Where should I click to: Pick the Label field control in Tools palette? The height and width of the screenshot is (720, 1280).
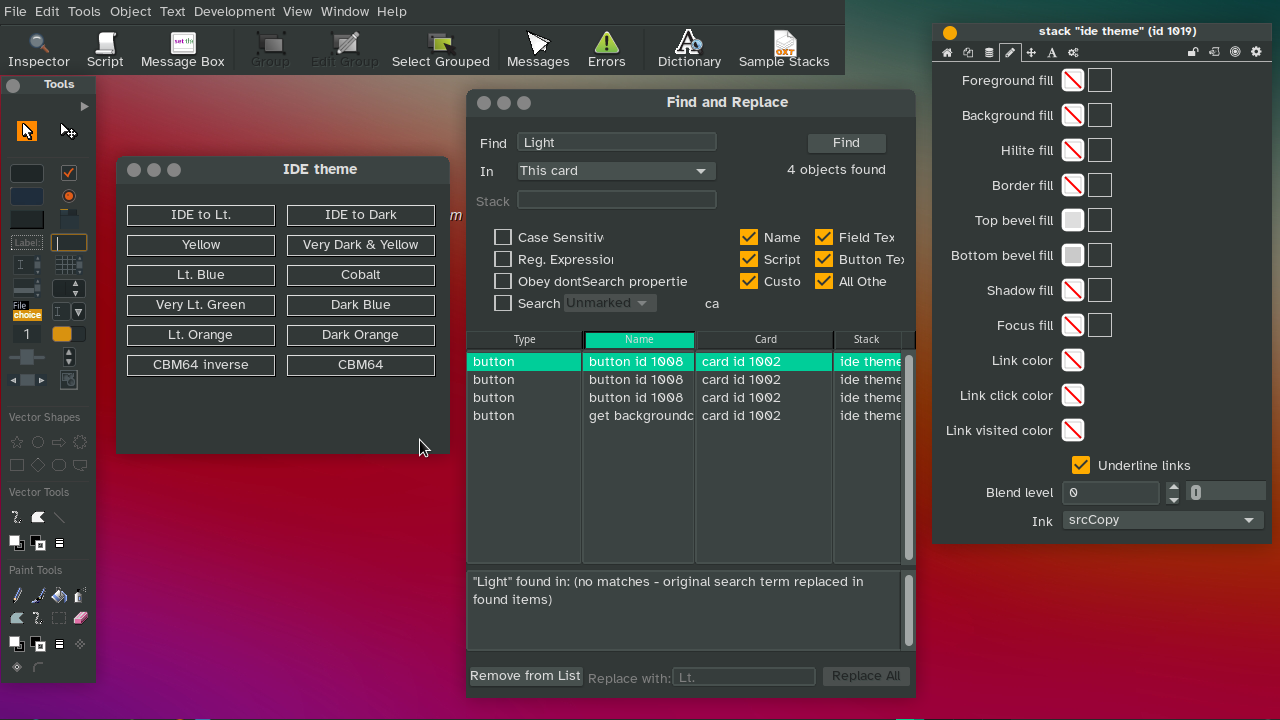[x=27, y=242]
